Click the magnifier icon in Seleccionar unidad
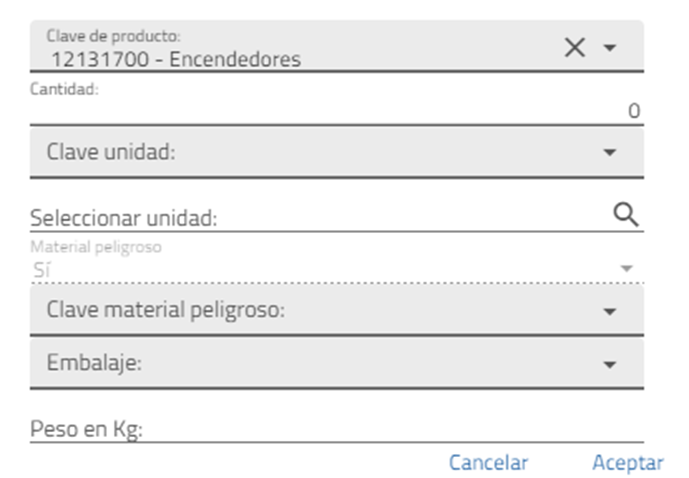Screen dimensions: 689x478 (x=626, y=214)
